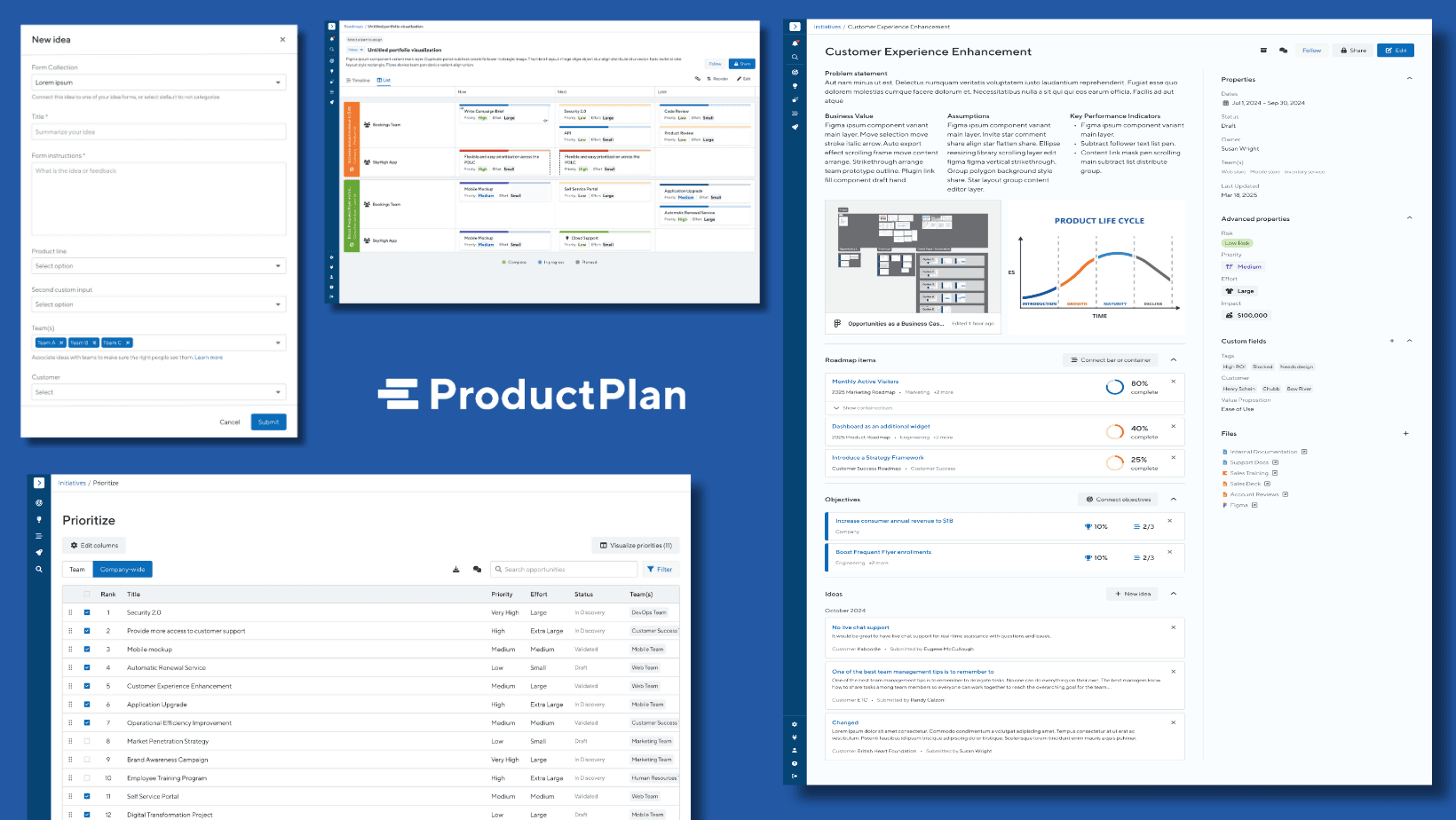The image size is (1456, 820).
Task: Collapse the Advanced properties section
Action: coord(1409,218)
